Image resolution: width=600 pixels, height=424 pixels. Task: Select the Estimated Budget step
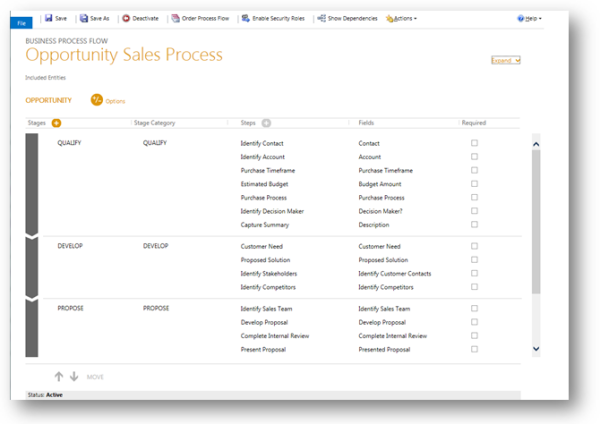point(264,184)
